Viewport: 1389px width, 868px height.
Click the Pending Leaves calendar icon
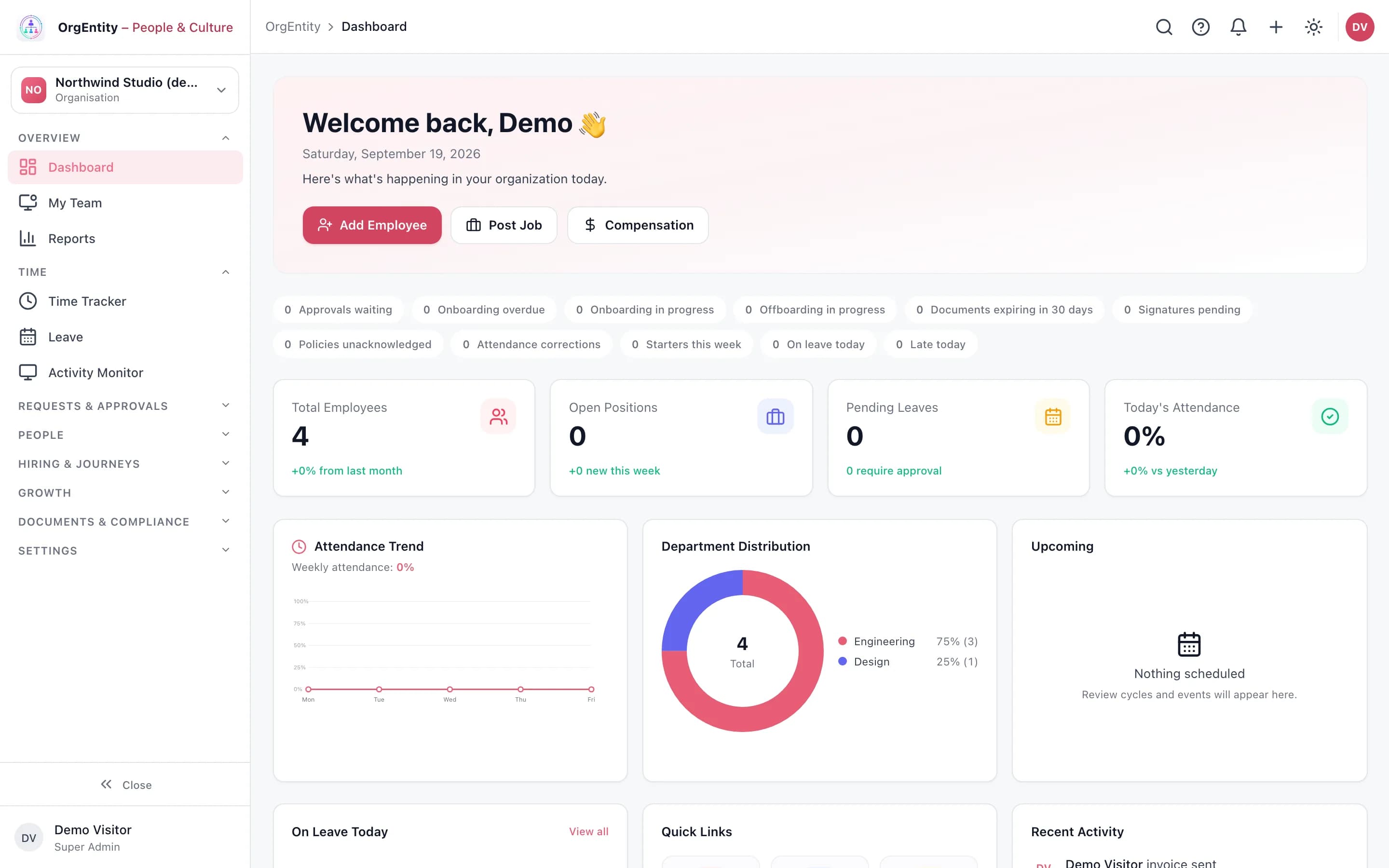[1053, 416]
